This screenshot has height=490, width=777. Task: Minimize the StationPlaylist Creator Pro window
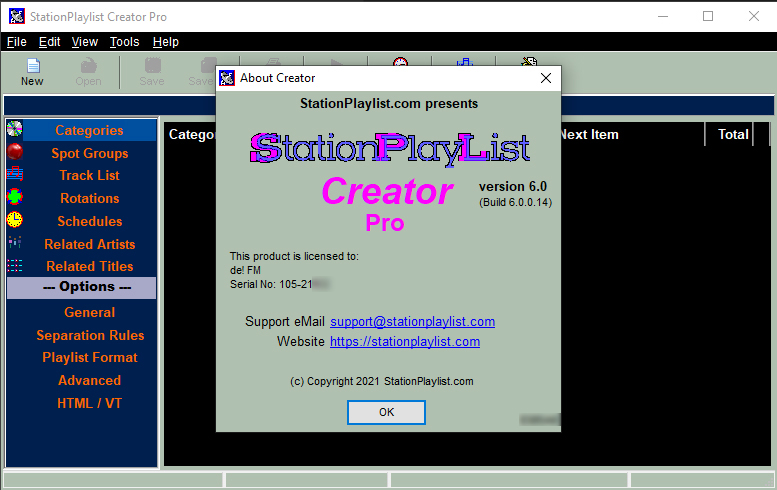pos(663,16)
